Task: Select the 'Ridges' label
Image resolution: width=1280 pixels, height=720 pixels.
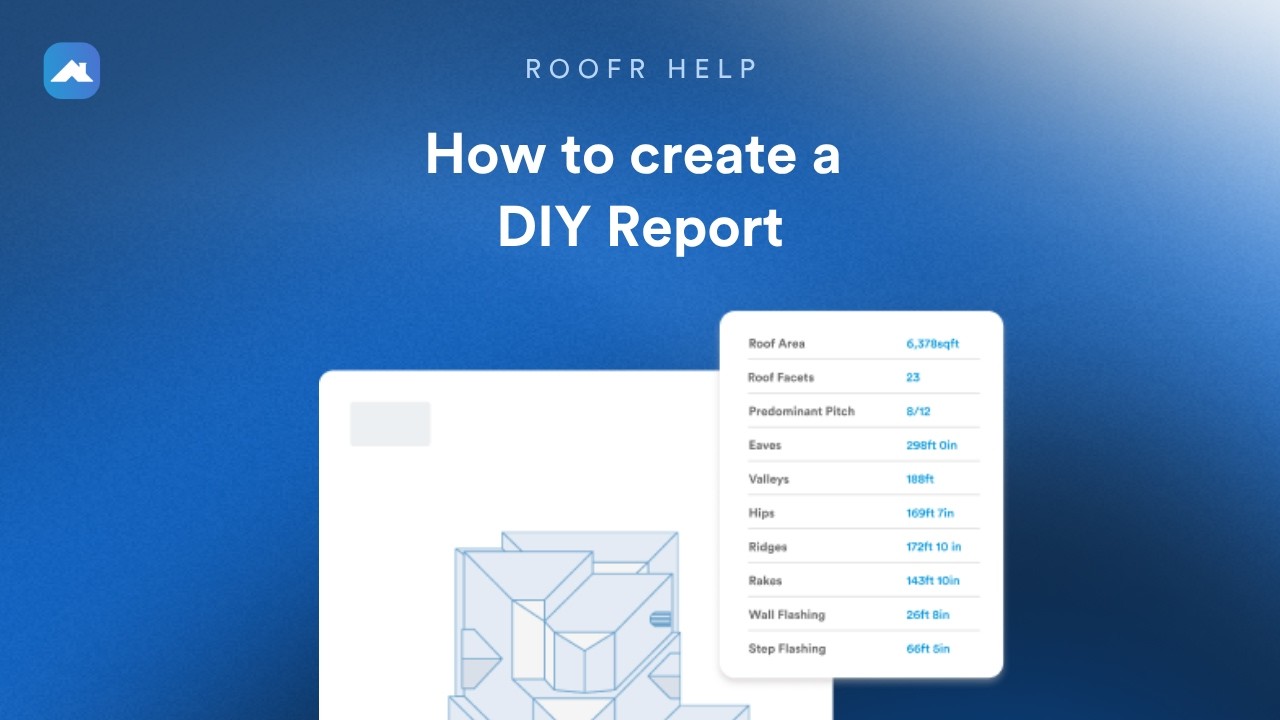Action: click(767, 547)
